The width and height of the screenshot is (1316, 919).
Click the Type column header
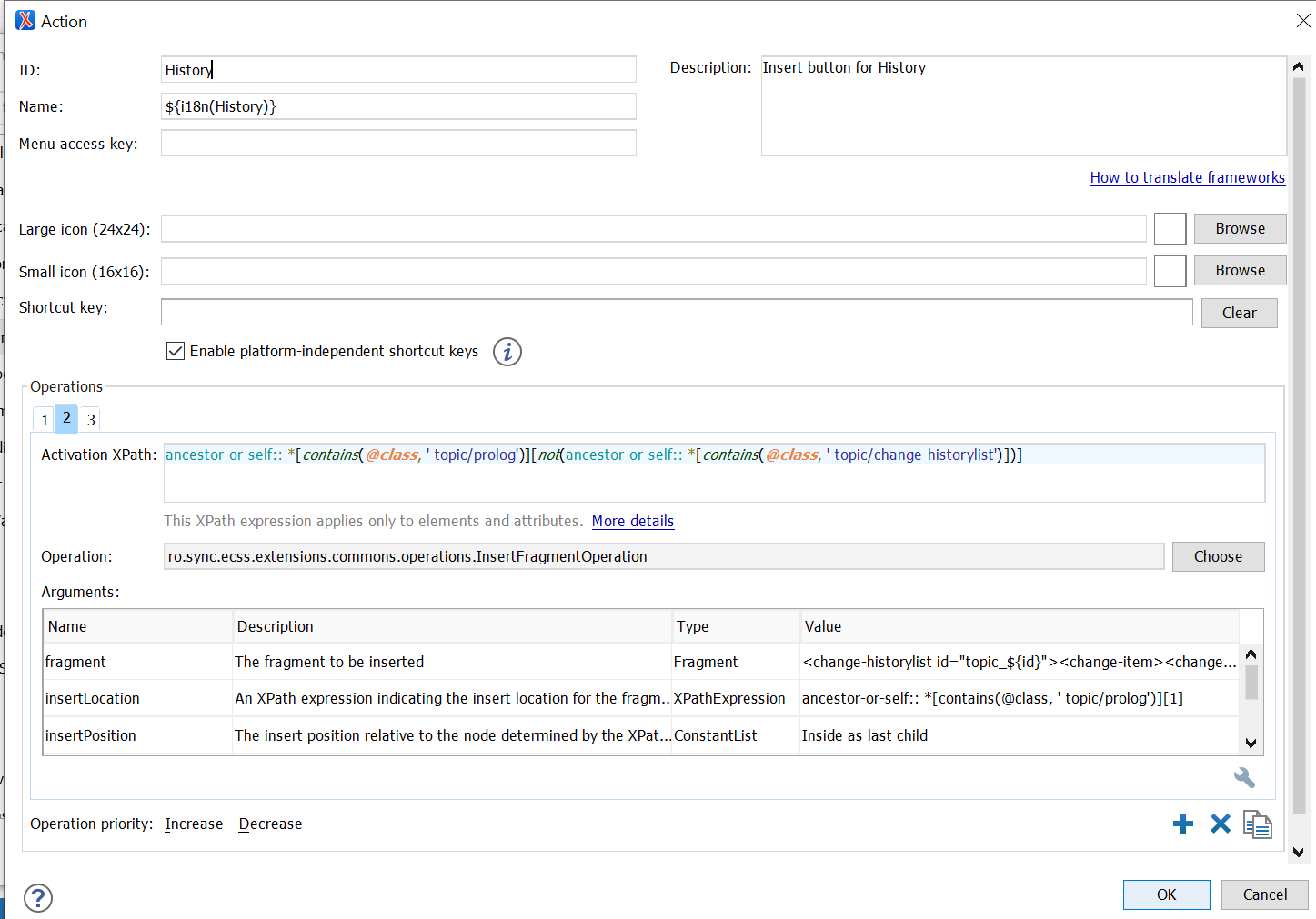coord(736,626)
